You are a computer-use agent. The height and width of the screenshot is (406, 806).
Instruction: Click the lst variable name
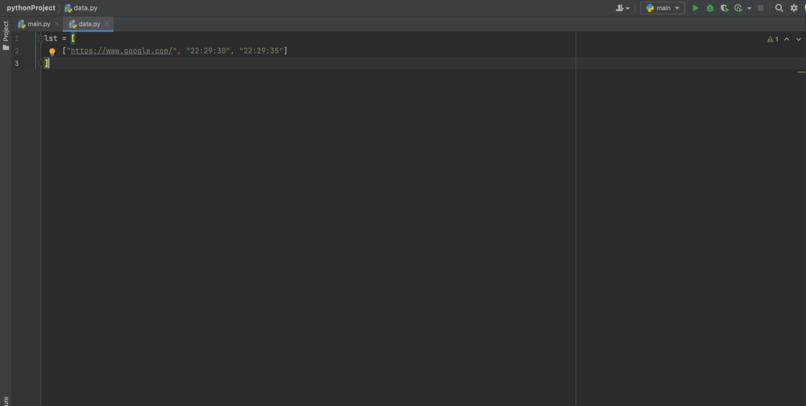pos(51,39)
